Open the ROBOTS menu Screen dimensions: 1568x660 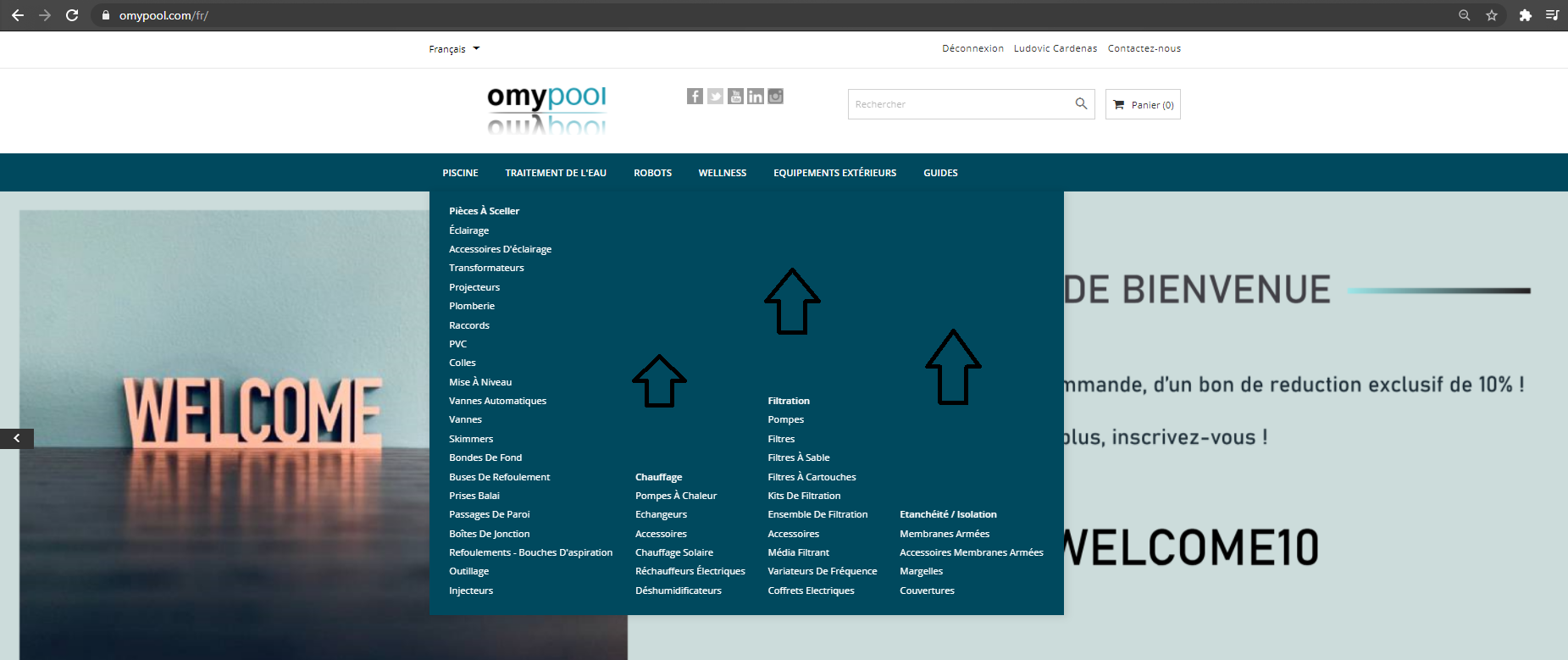[652, 173]
